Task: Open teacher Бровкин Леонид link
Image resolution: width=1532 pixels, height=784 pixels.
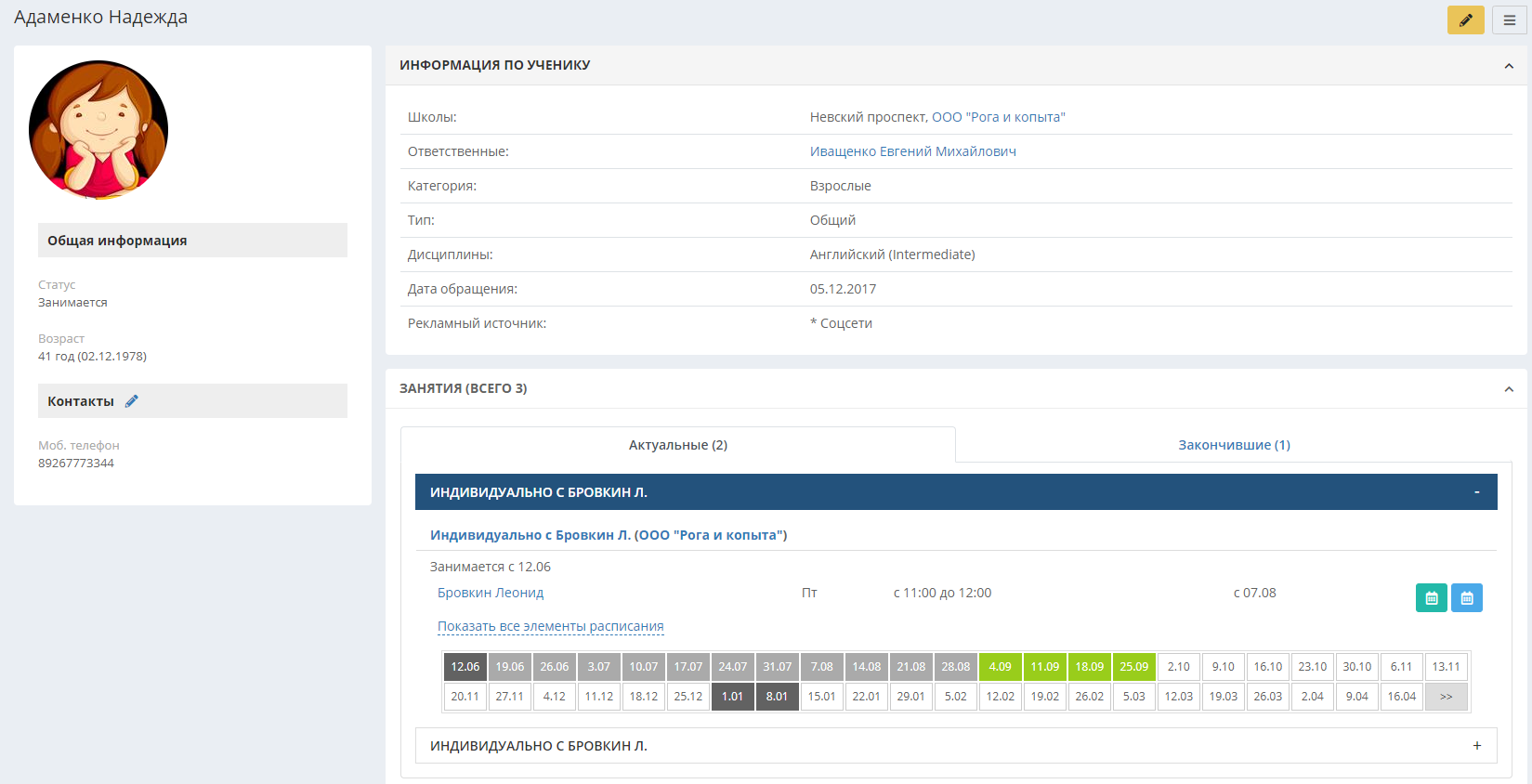Action: pyautogui.click(x=491, y=593)
